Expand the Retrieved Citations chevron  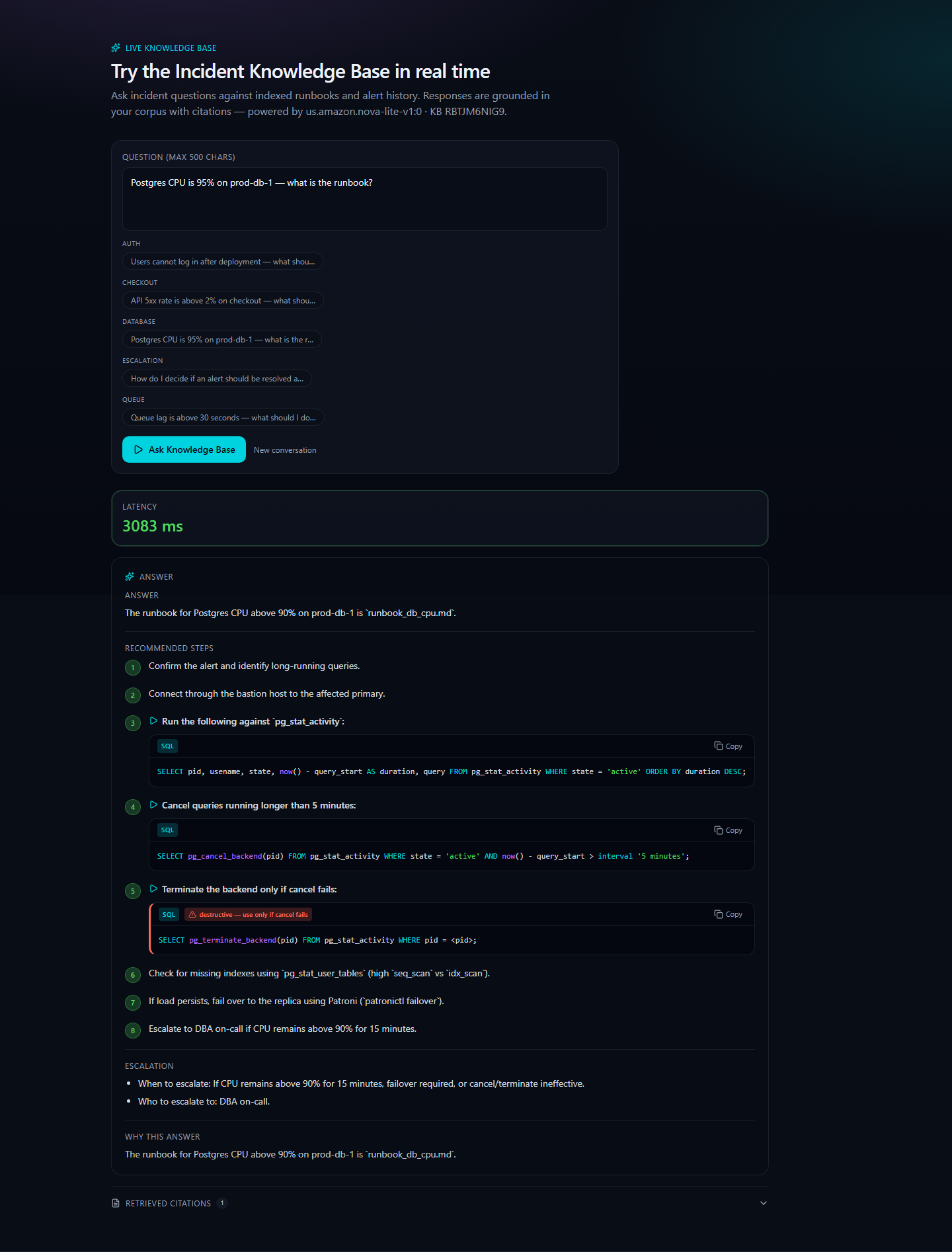pos(764,1203)
